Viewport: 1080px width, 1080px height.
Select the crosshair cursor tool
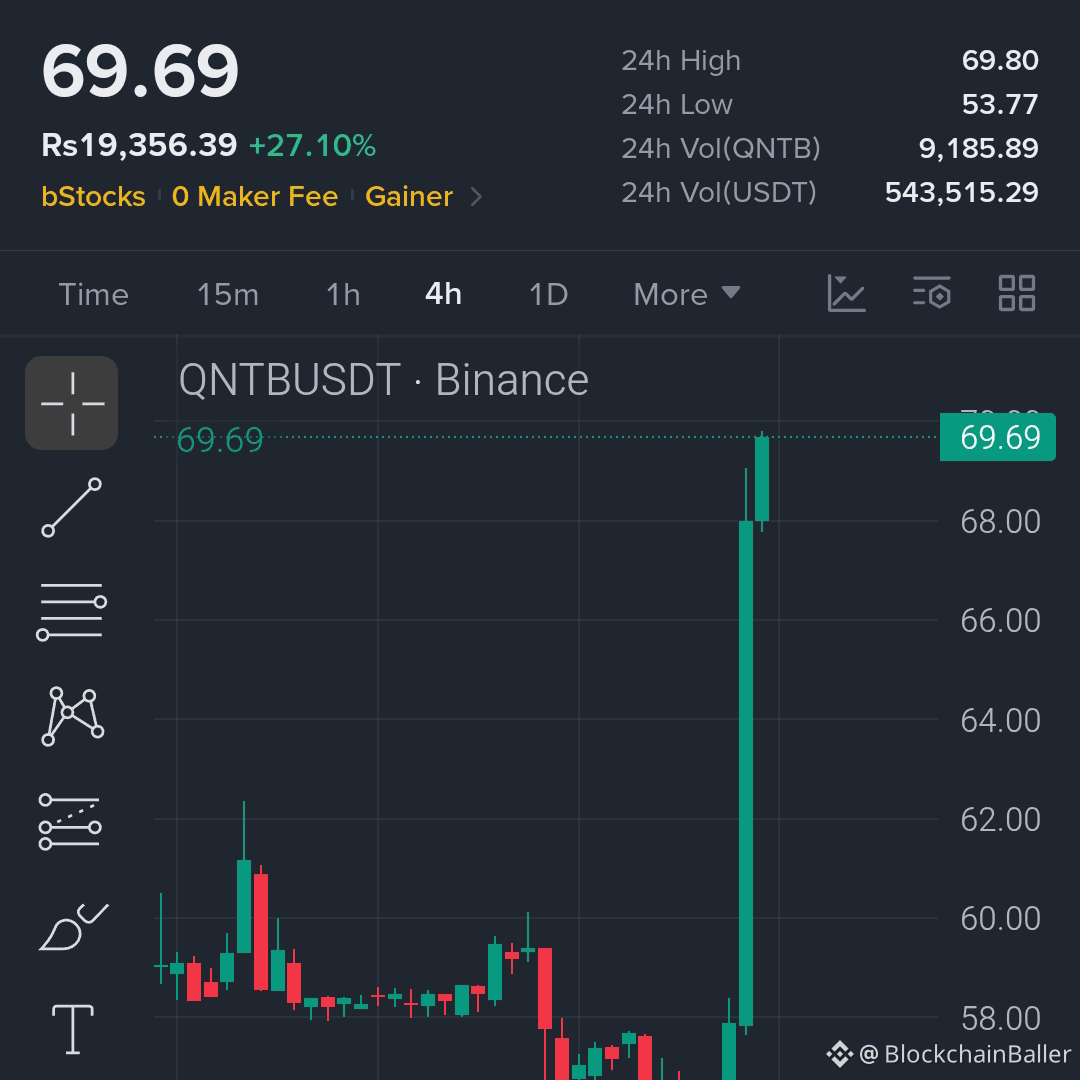click(x=72, y=403)
